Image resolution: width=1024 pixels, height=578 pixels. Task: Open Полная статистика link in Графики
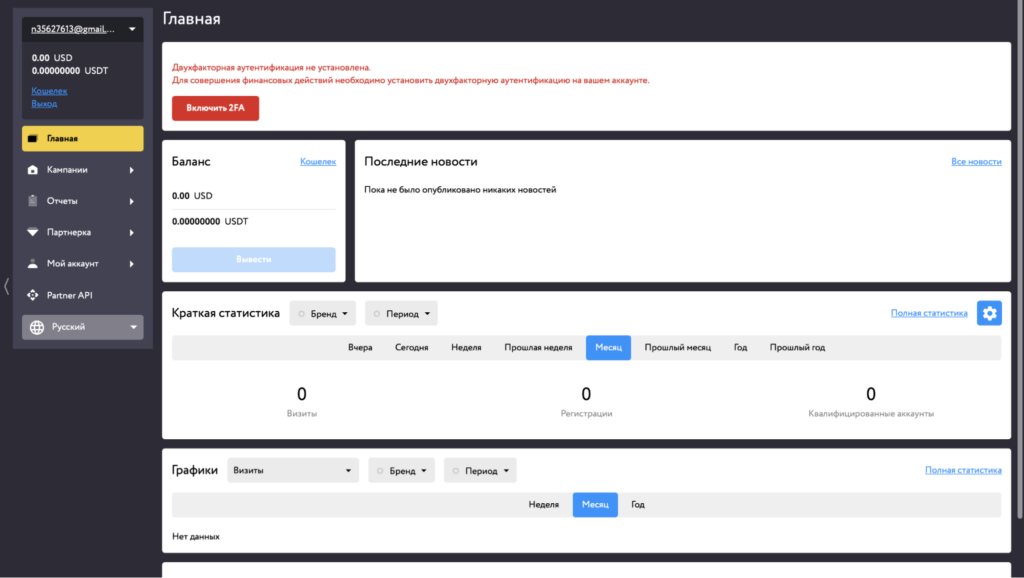point(963,470)
